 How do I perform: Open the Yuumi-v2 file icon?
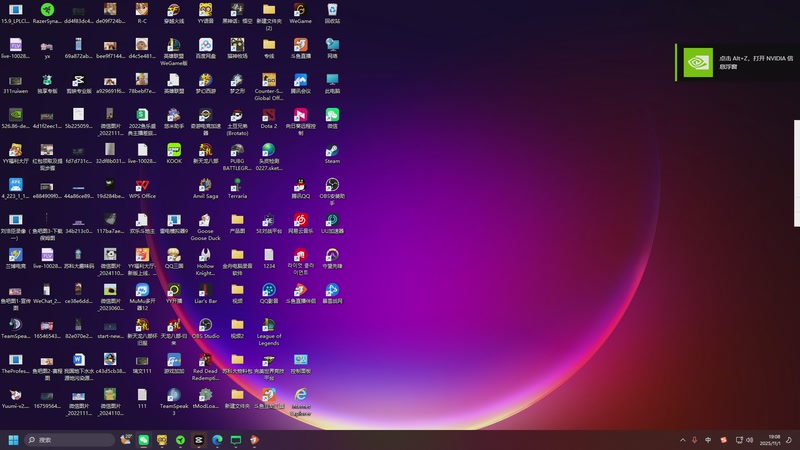(15, 399)
